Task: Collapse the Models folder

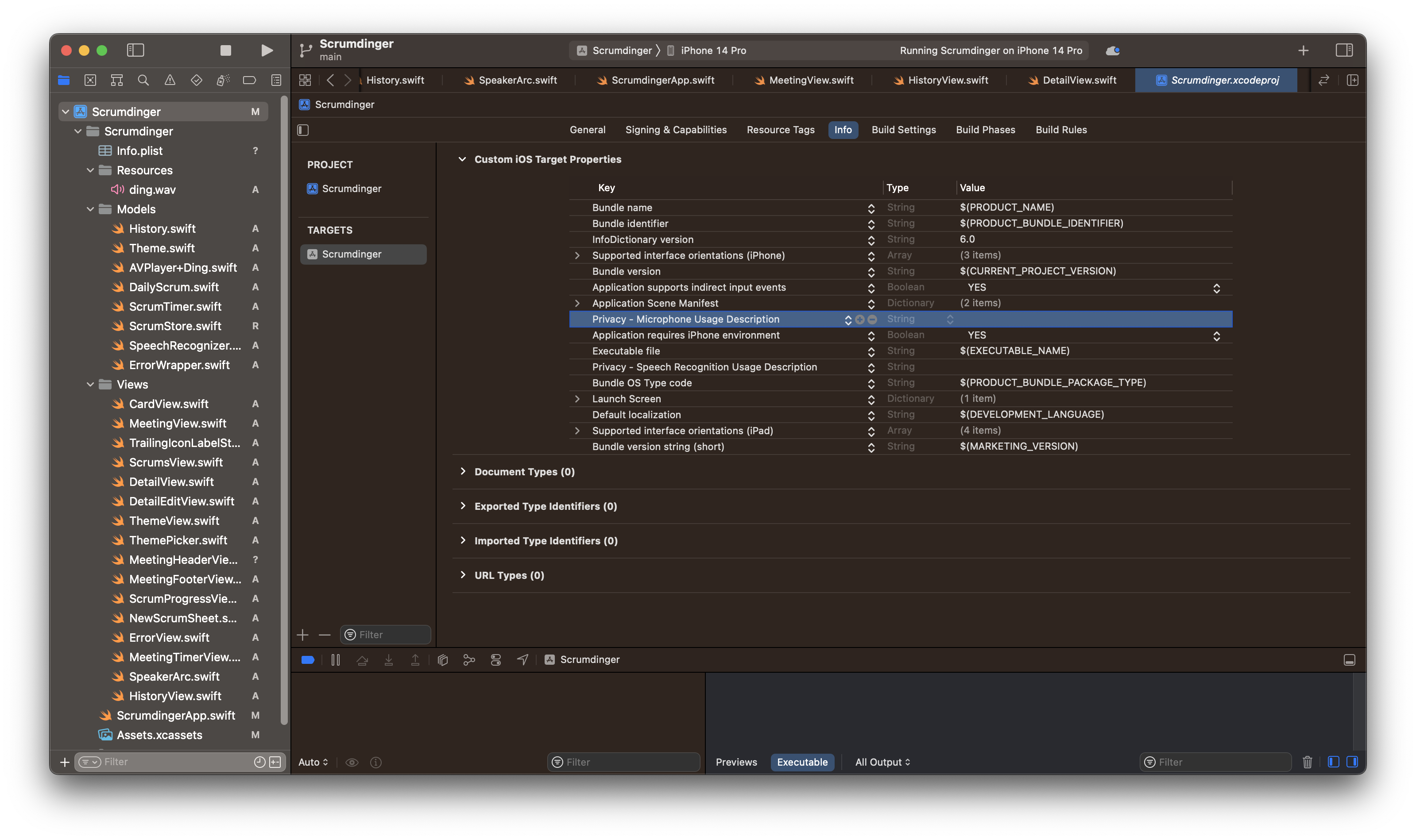Action: coord(91,209)
